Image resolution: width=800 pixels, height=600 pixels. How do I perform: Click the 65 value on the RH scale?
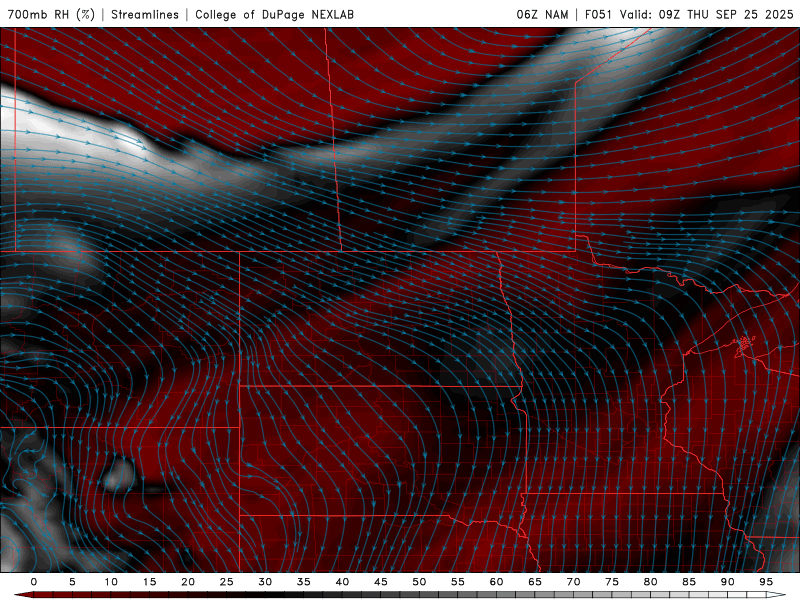click(x=535, y=582)
